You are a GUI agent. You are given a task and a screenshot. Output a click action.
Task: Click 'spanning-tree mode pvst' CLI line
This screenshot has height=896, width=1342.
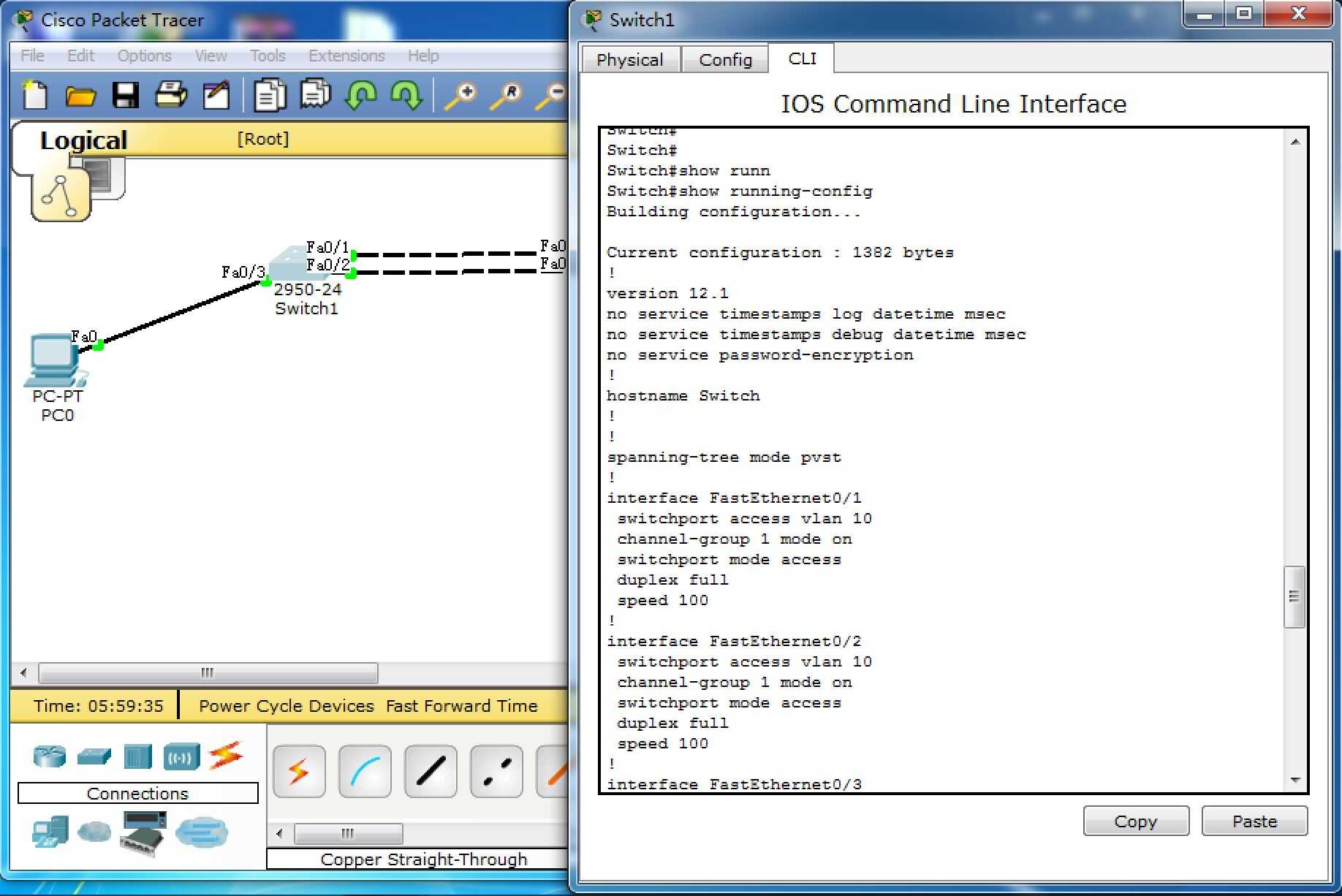(x=724, y=457)
